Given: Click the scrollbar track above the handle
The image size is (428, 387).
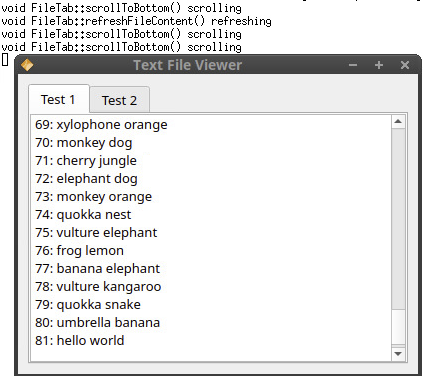Looking at the screenshot, I should (398, 219).
